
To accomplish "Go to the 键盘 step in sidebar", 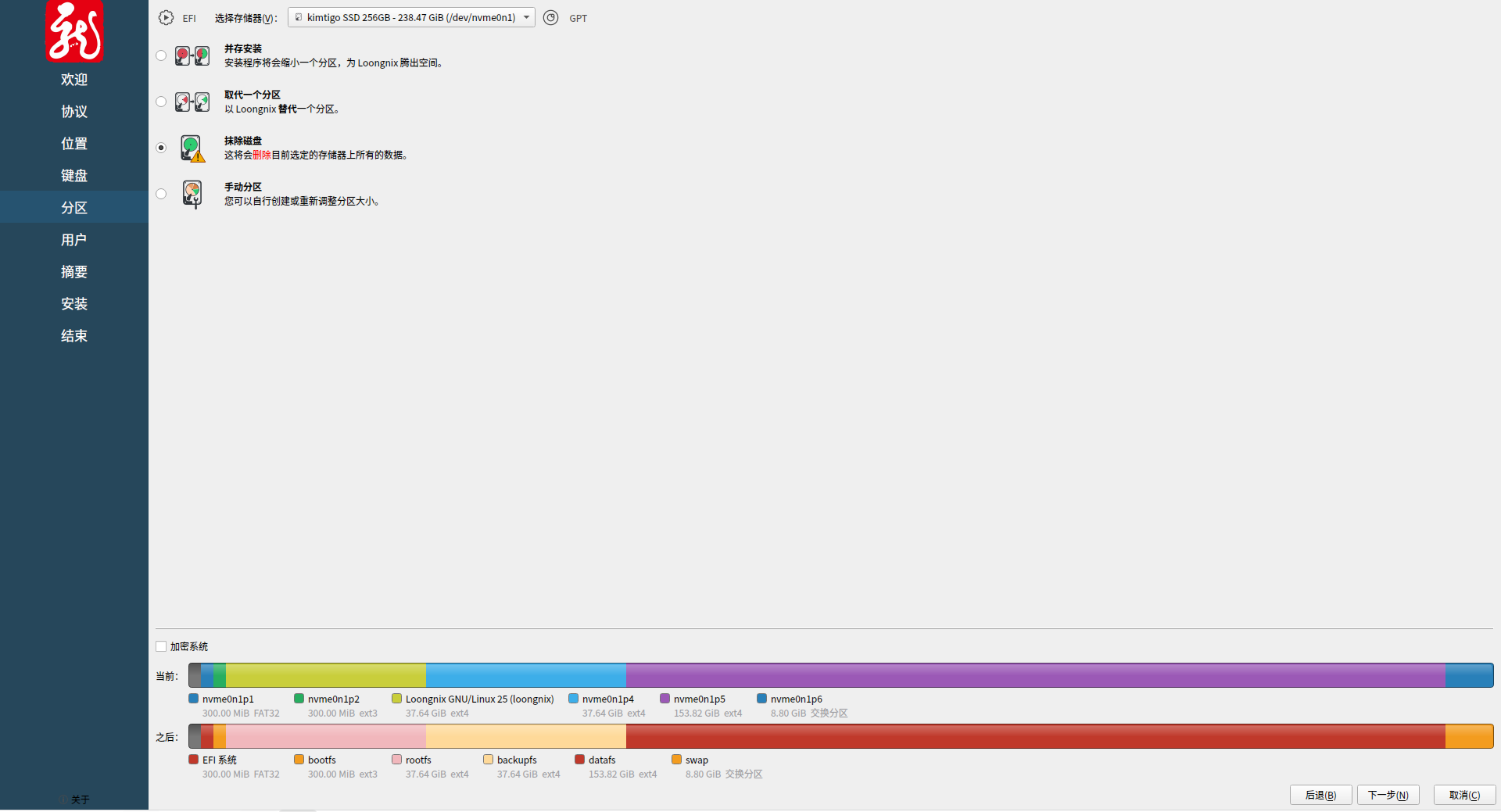I will click(x=74, y=176).
